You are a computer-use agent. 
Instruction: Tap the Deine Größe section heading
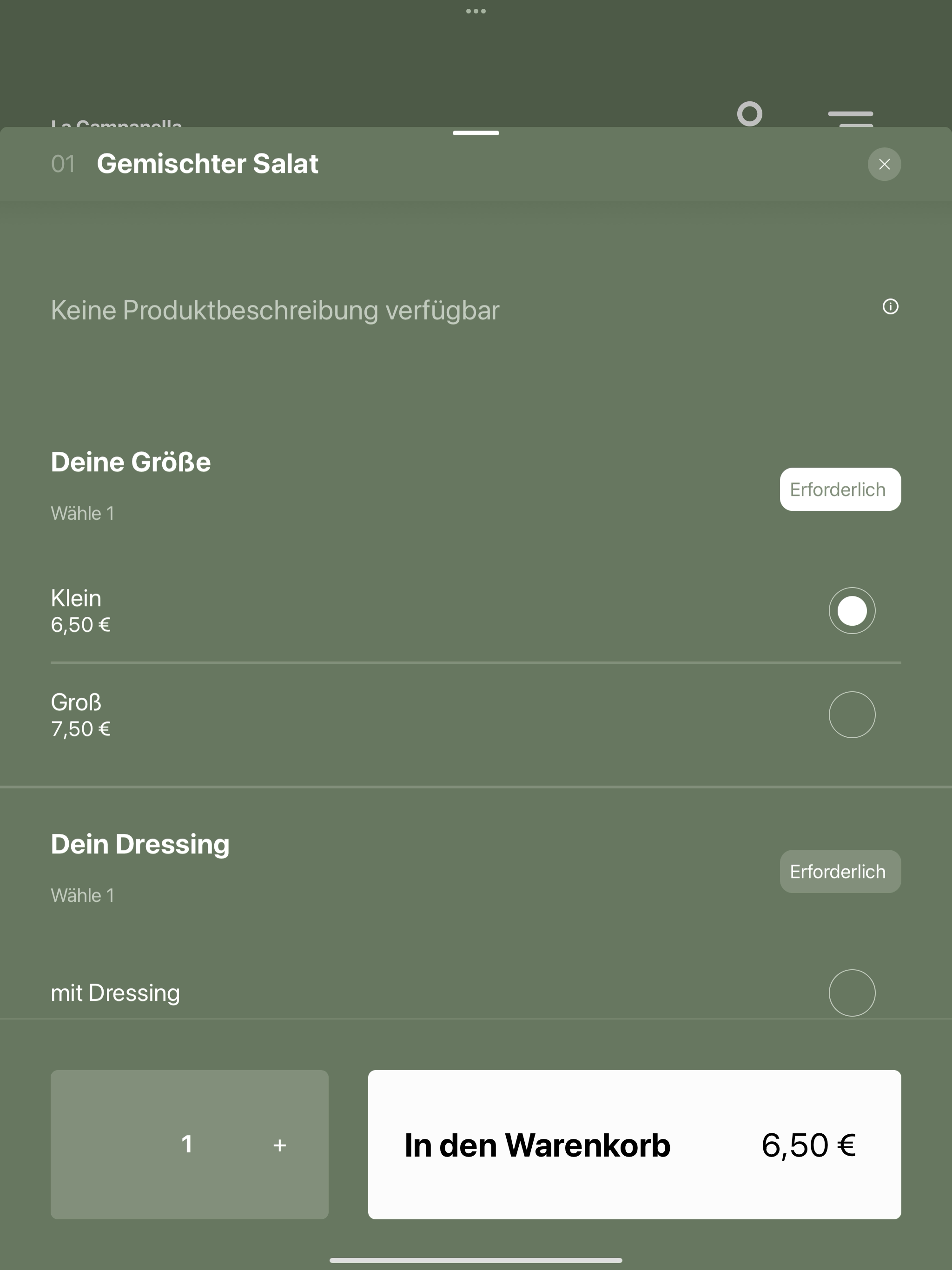pos(131,462)
